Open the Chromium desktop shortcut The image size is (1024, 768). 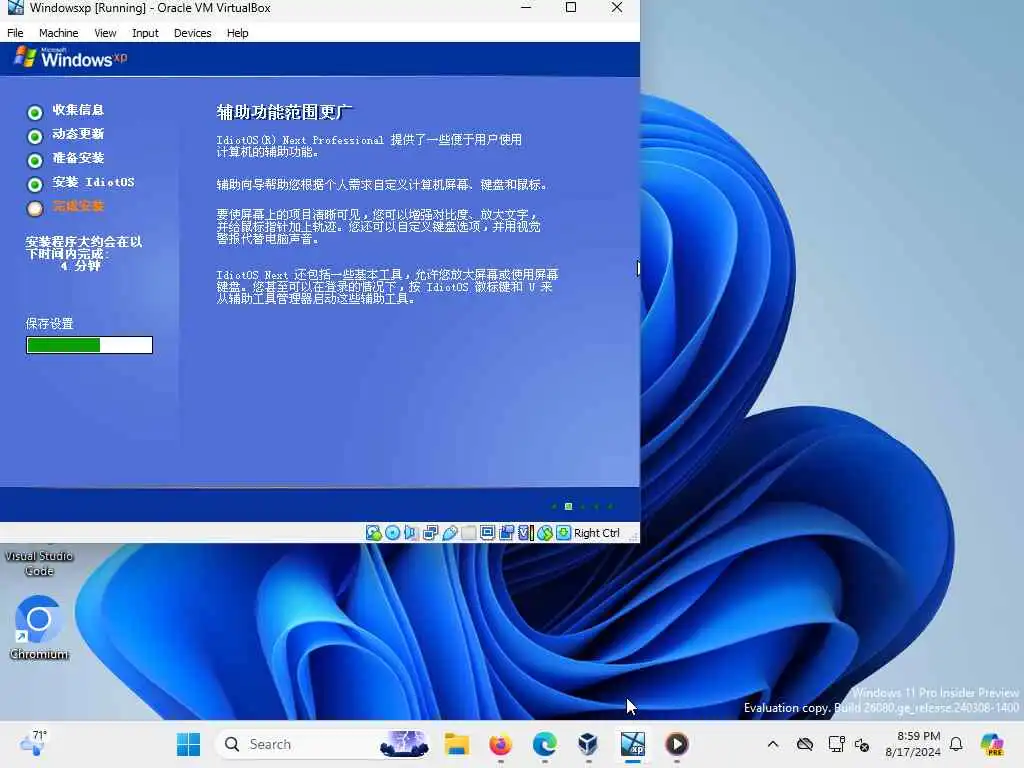coord(39,627)
